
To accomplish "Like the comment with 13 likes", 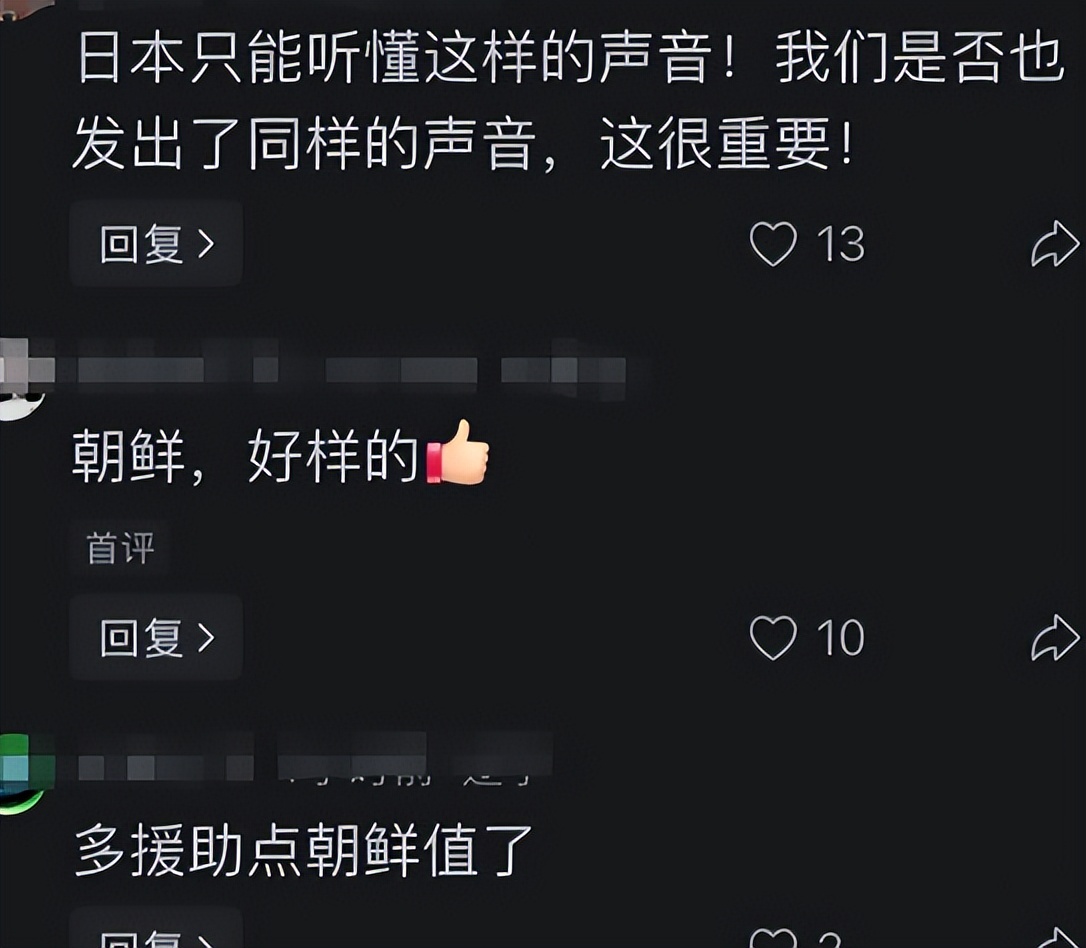I will (x=773, y=244).
